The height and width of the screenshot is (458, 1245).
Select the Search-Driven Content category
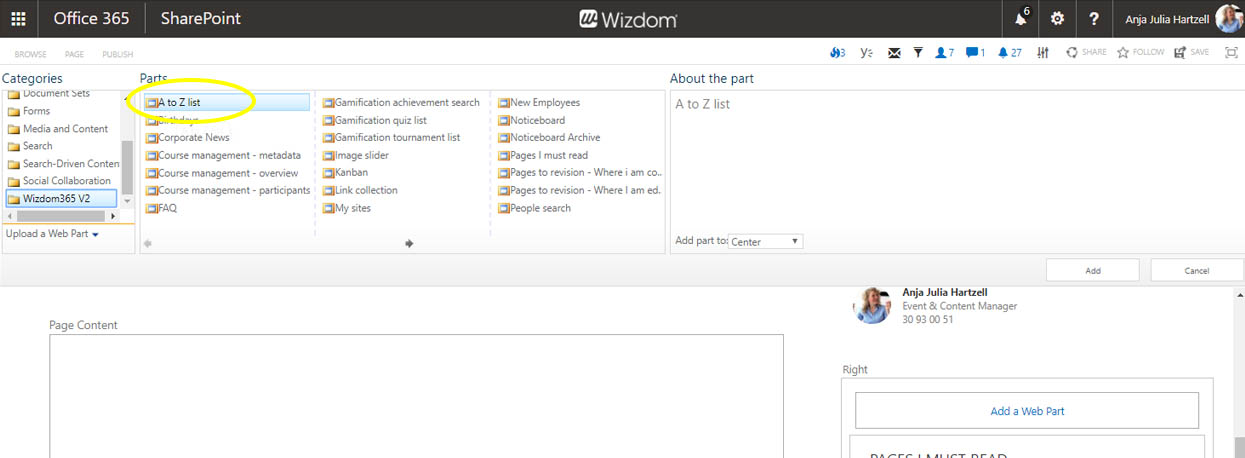pyautogui.click(x=64, y=163)
